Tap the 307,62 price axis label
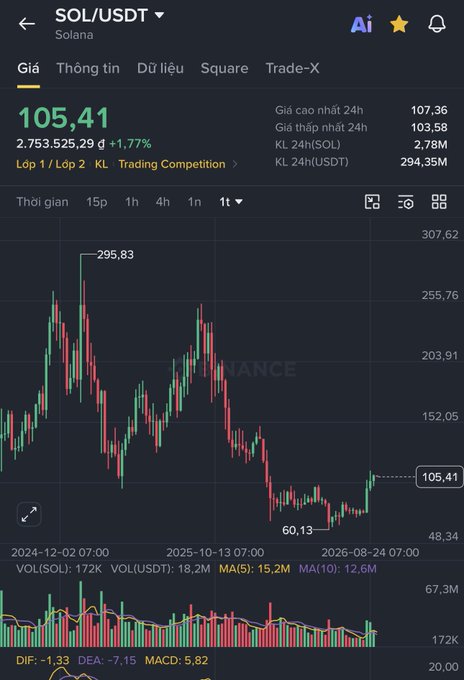 point(440,235)
